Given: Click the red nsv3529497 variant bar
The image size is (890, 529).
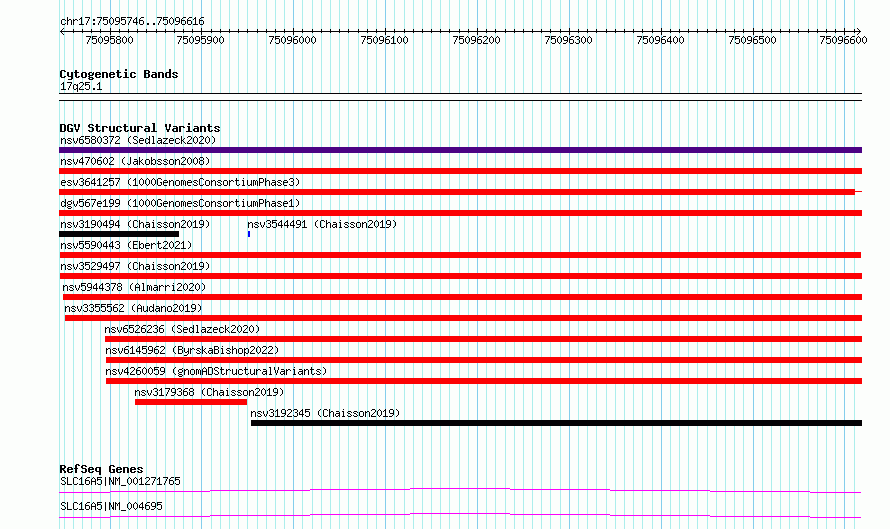Looking at the screenshot, I should click(460, 276).
